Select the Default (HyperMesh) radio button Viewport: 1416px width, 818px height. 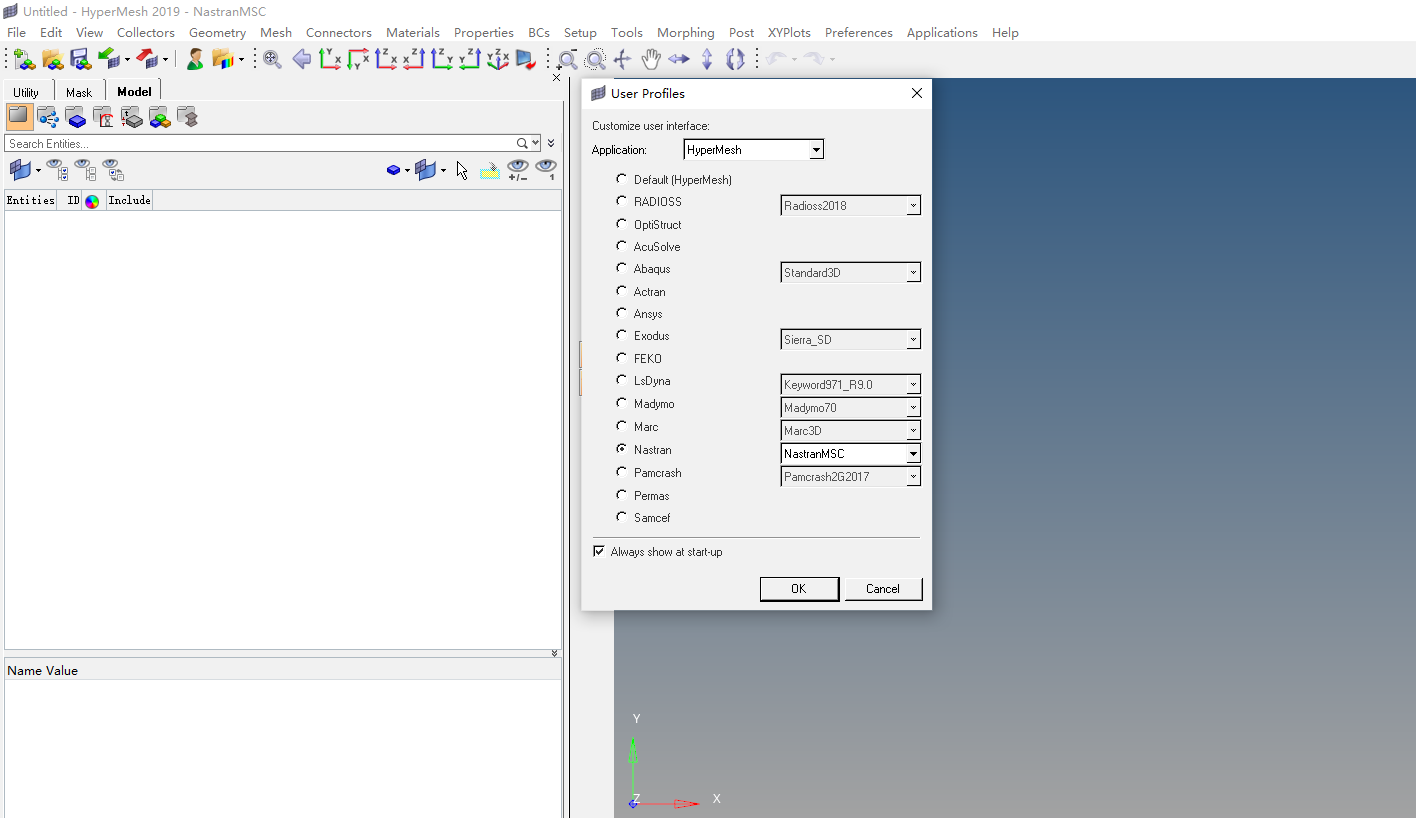(x=622, y=179)
